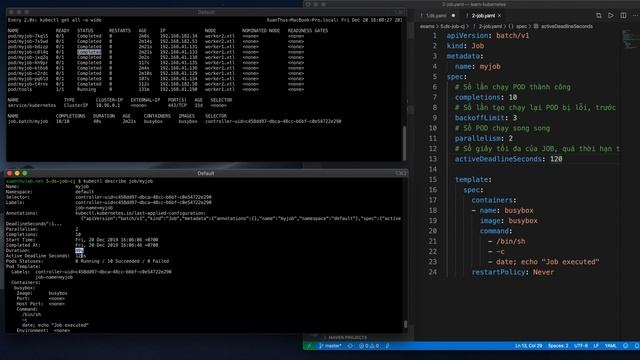
Task: Click 'containers' key on line 17
Action: coord(492,200)
